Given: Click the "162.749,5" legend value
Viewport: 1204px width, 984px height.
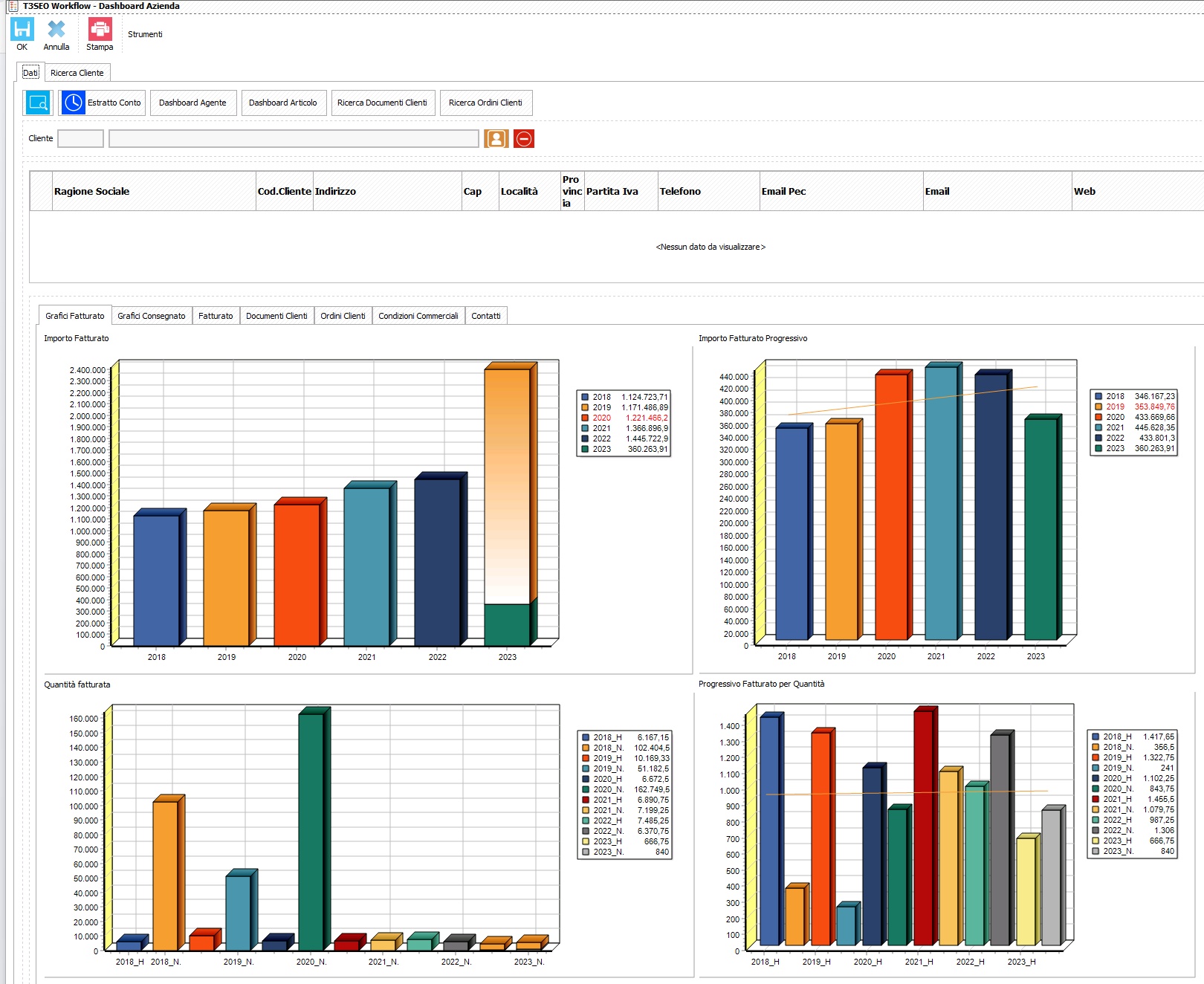Looking at the screenshot, I should [x=651, y=789].
